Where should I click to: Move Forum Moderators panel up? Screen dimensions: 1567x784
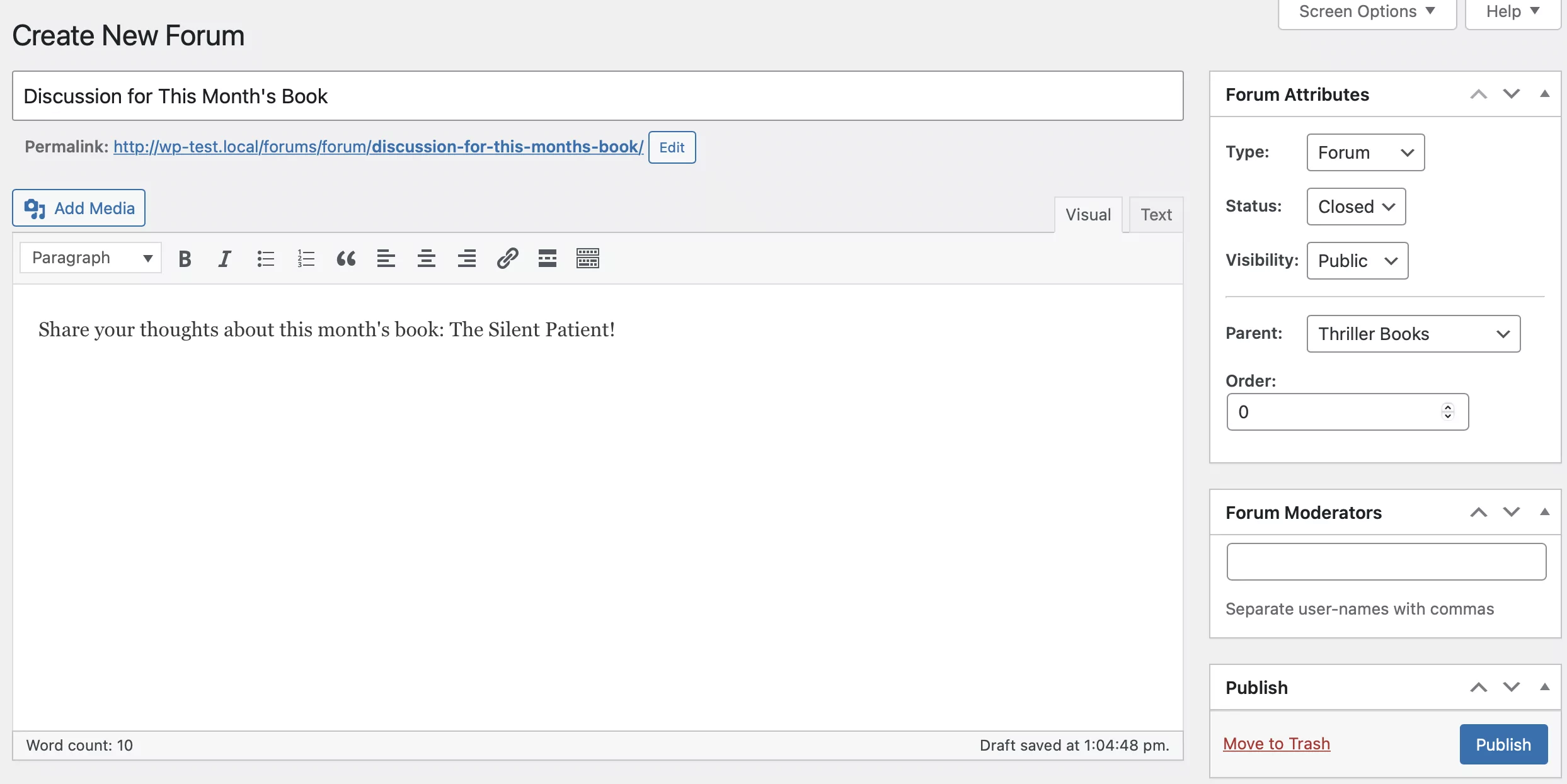click(x=1478, y=513)
